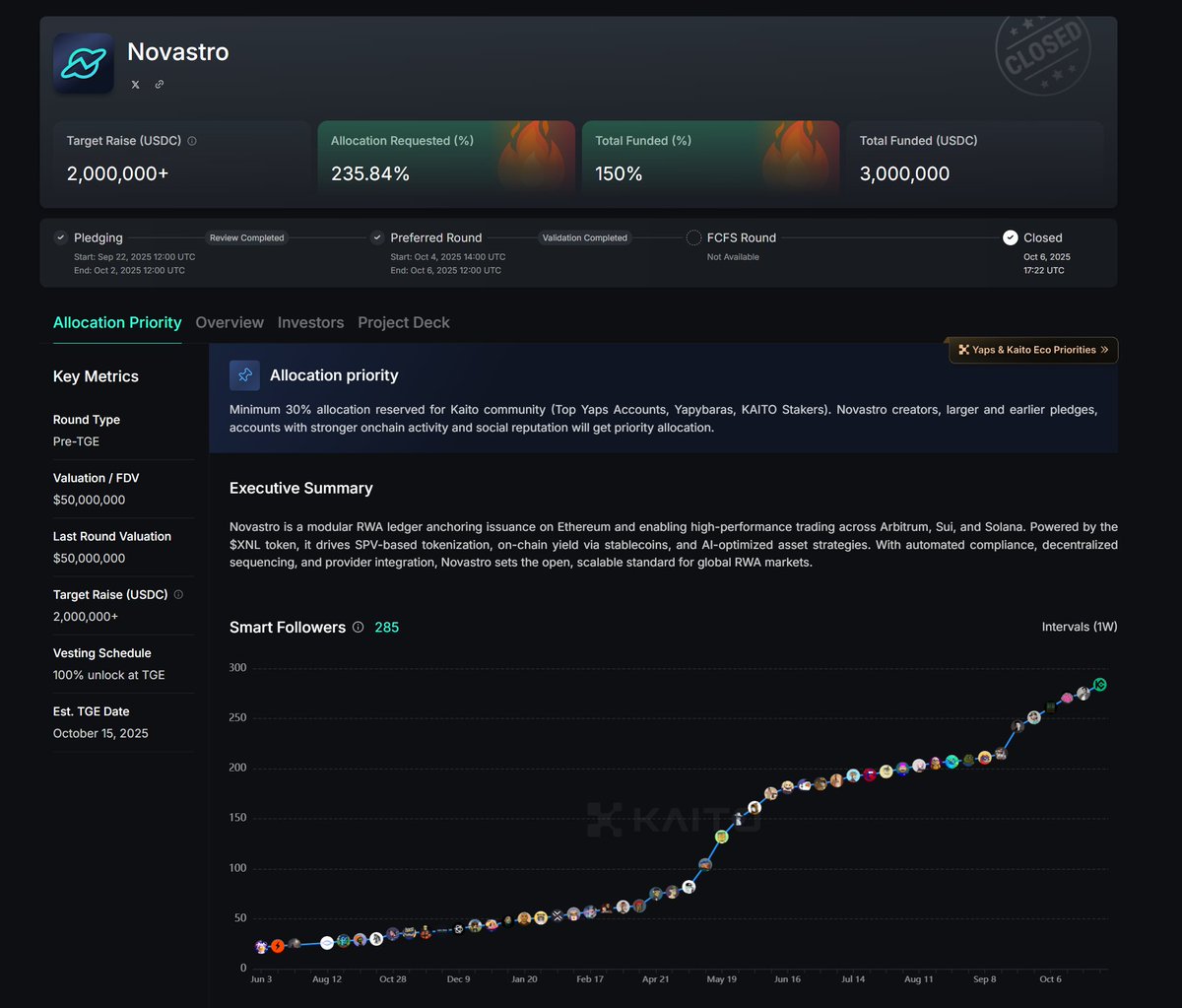The width and height of the screenshot is (1182, 1008).
Task: Click info icon in Key Metrics Target Raise
Action: (178, 595)
